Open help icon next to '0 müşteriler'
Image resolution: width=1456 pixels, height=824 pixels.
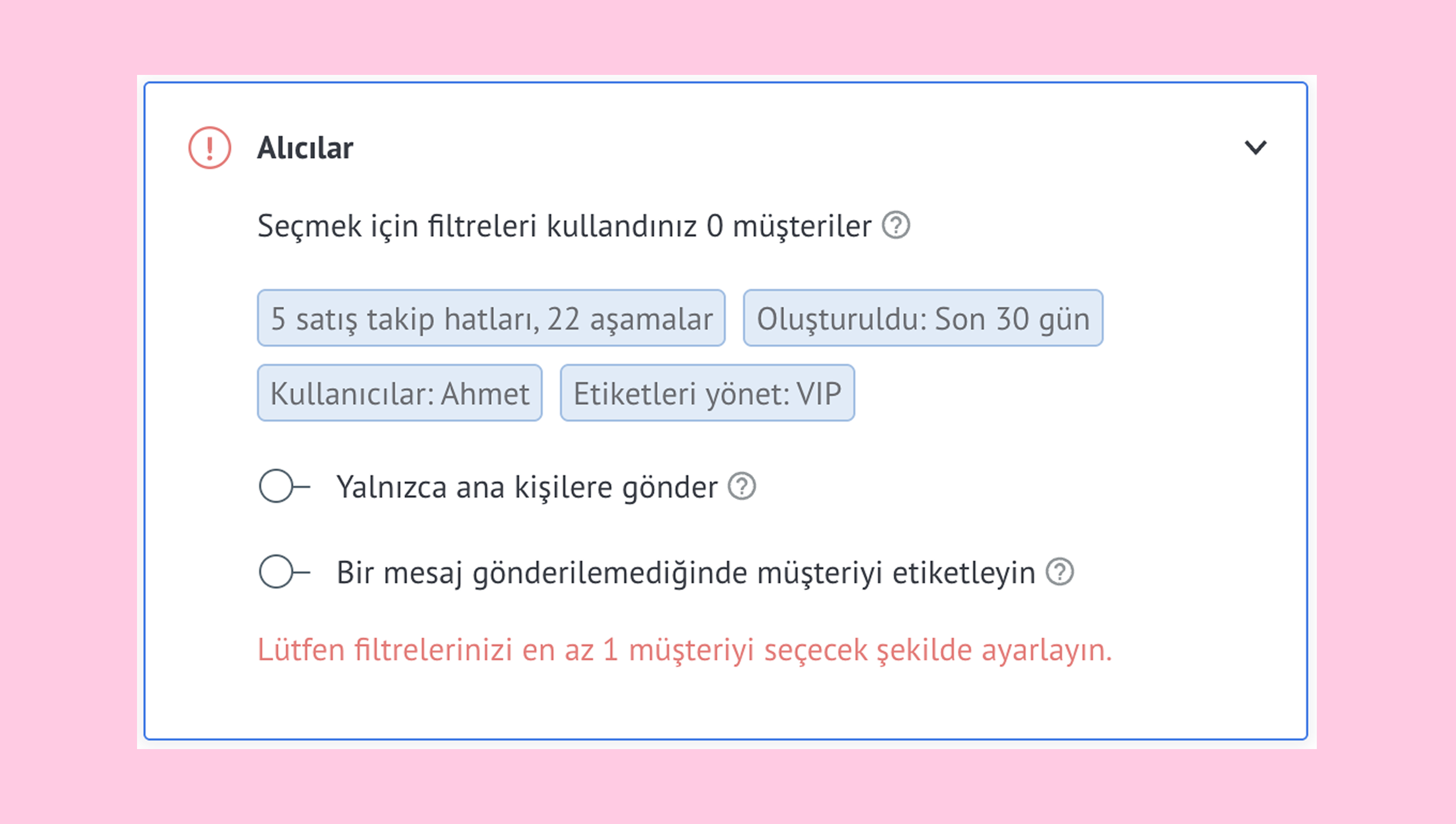coord(896,225)
